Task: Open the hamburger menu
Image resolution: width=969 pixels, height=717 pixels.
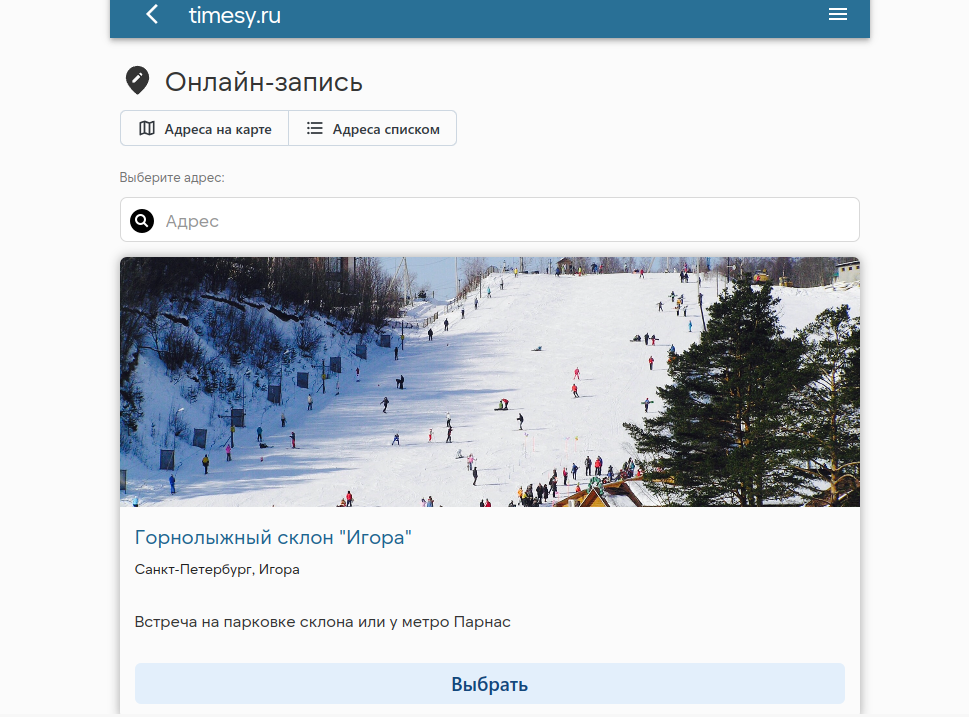Action: (x=838, y=15)
